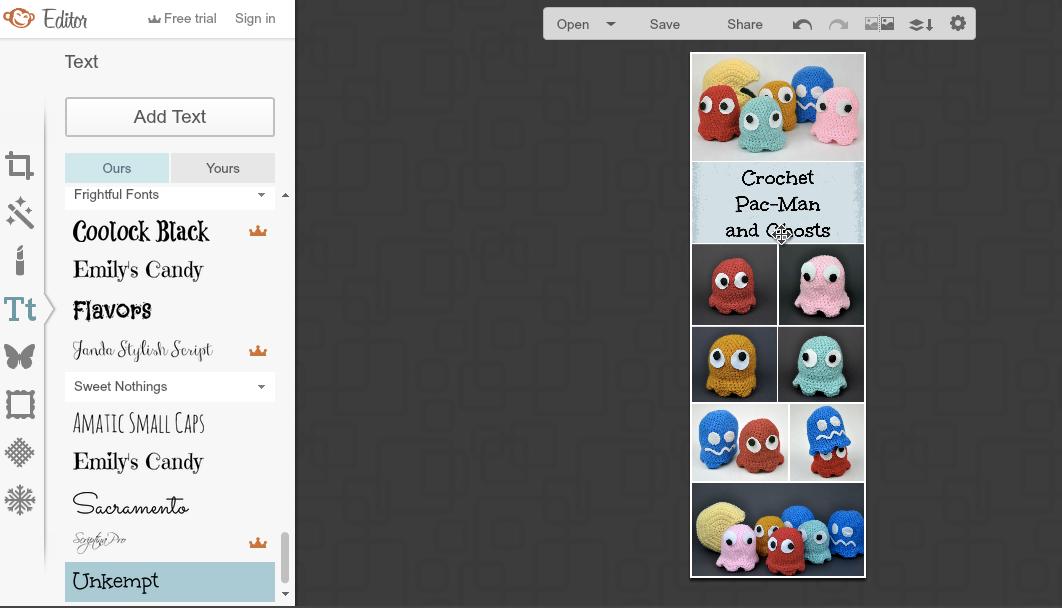Screen dimensions: 1062x608
Task: Open the editor settings gear
Action: (957, 23)
